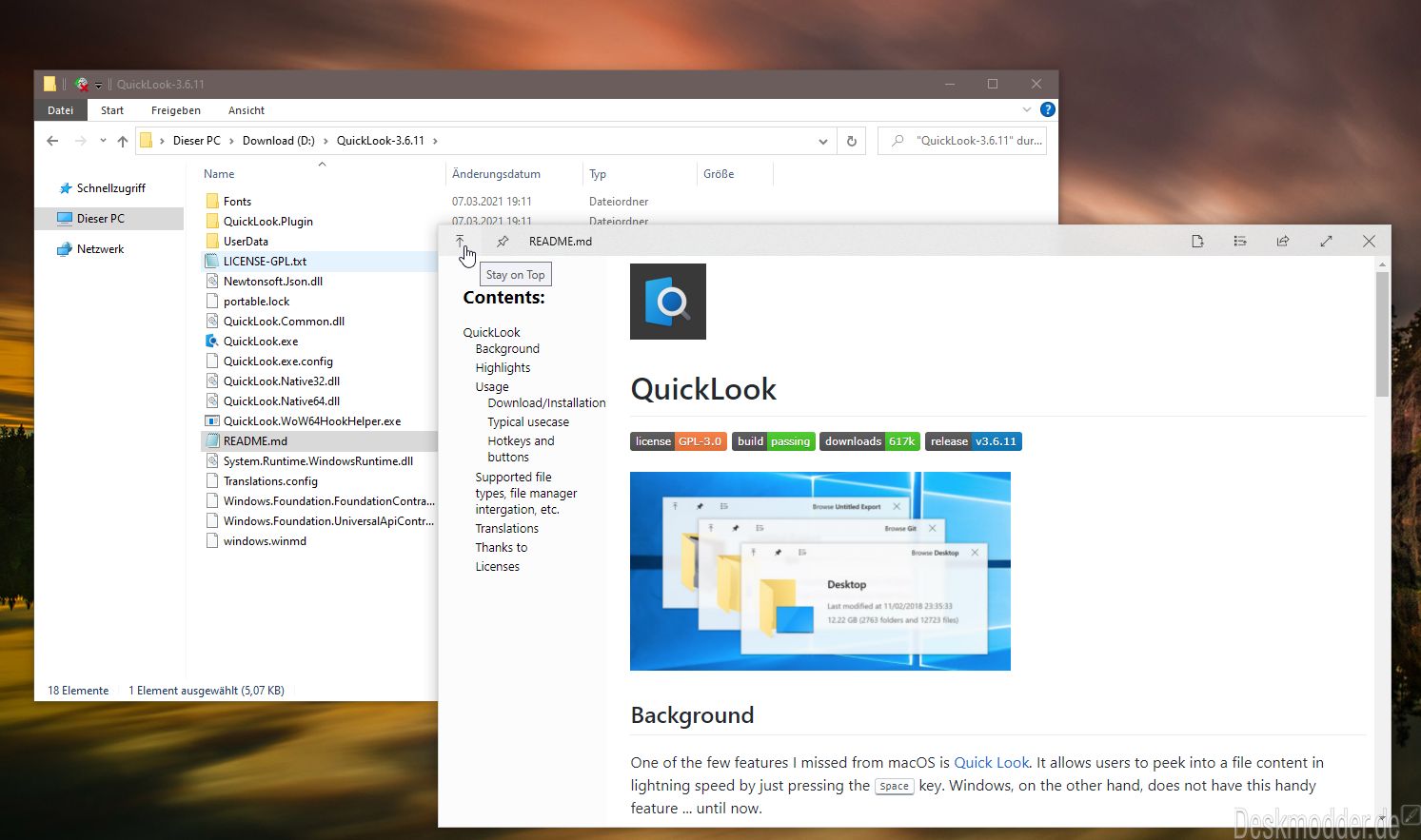The height and width of the screenshot is (840, 1421).
Task: Select QuickLook.exe application file
Action: coord(260,342)
